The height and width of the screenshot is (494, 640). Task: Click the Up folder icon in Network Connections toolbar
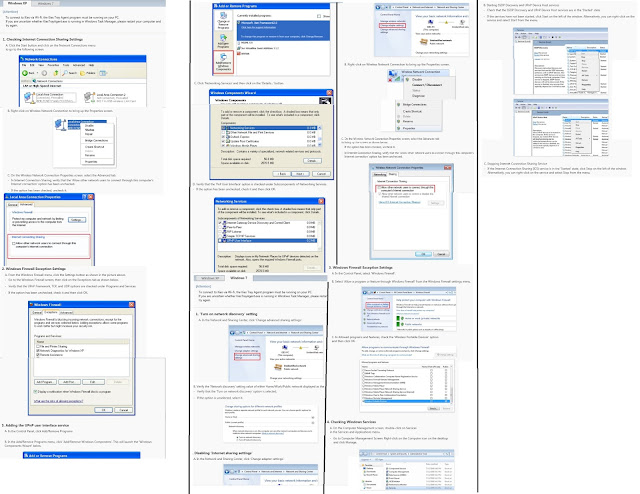tap(56, 73)
